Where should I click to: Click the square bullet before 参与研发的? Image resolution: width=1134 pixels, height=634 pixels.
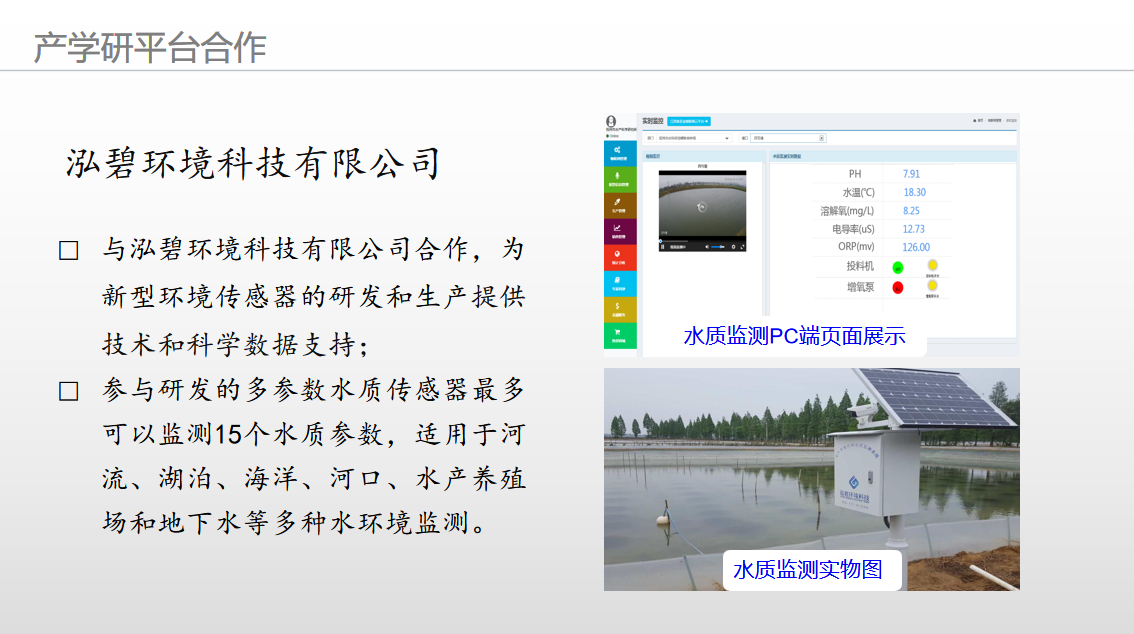point(69,391)
